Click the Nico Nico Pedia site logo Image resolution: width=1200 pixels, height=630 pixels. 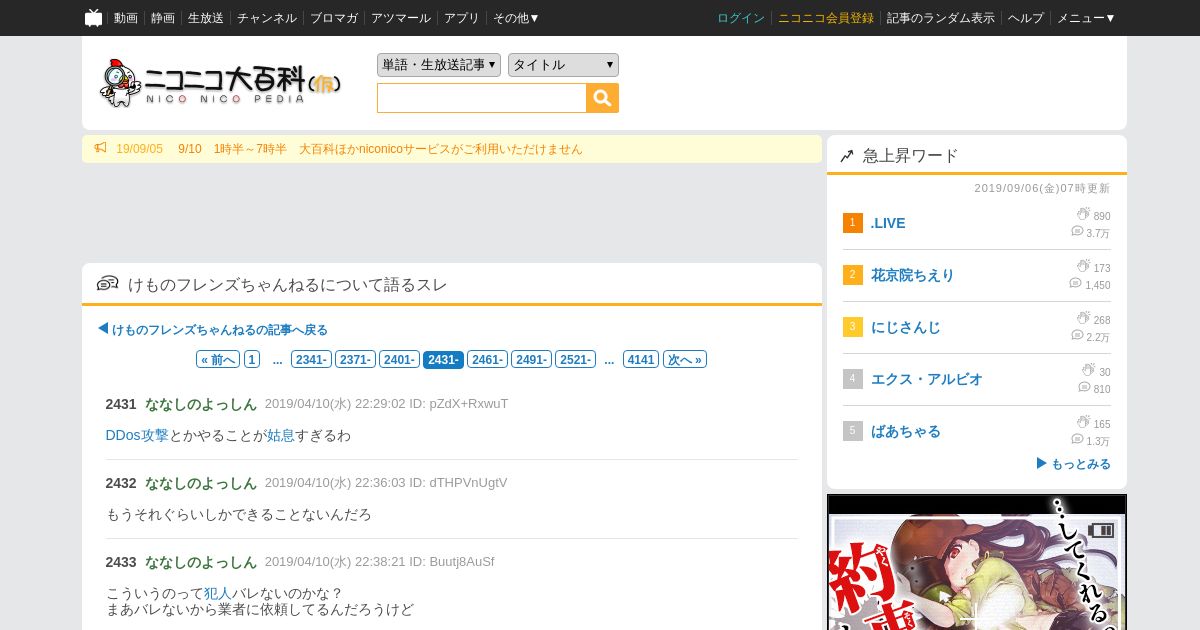220,82
